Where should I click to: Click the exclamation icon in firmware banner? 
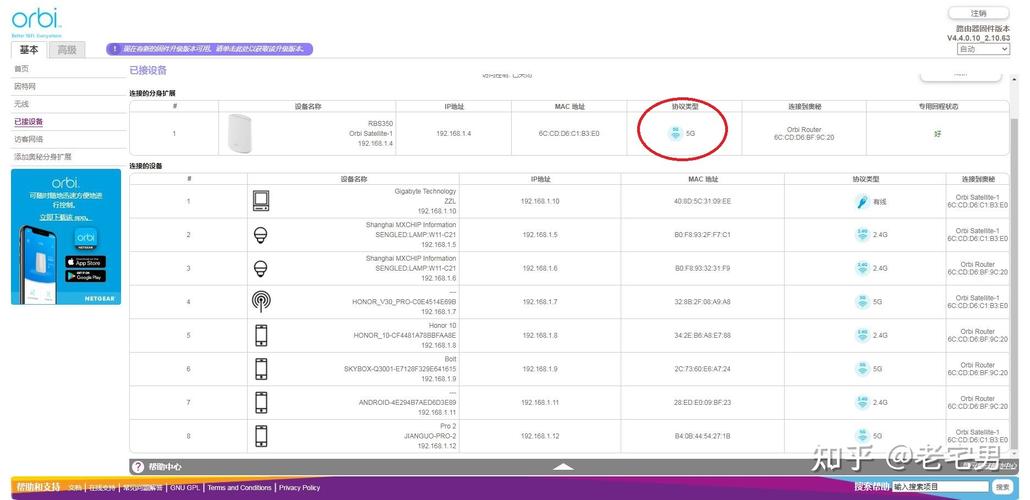click(114, 49)
